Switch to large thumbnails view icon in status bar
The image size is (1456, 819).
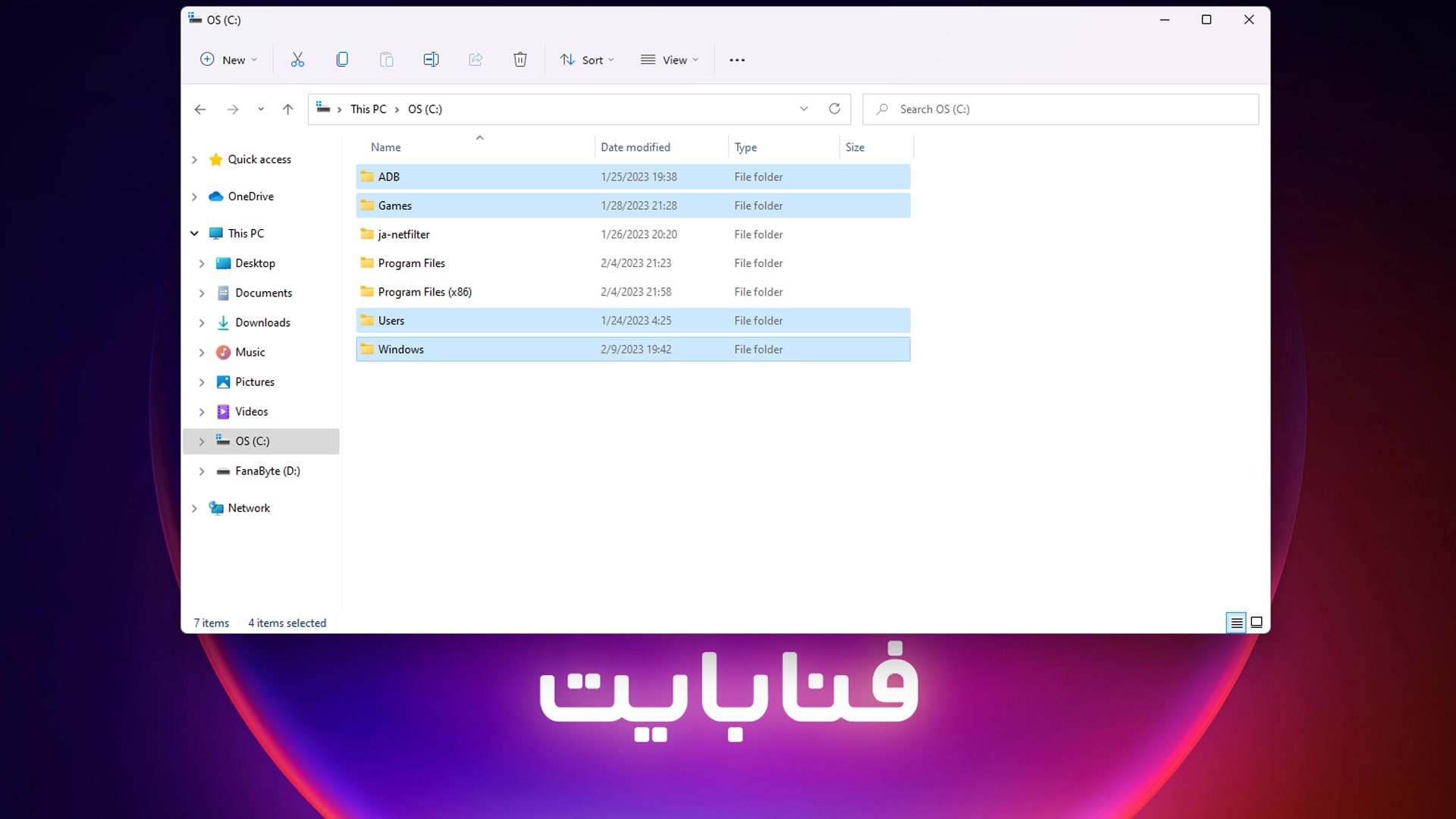(1257, 623)
